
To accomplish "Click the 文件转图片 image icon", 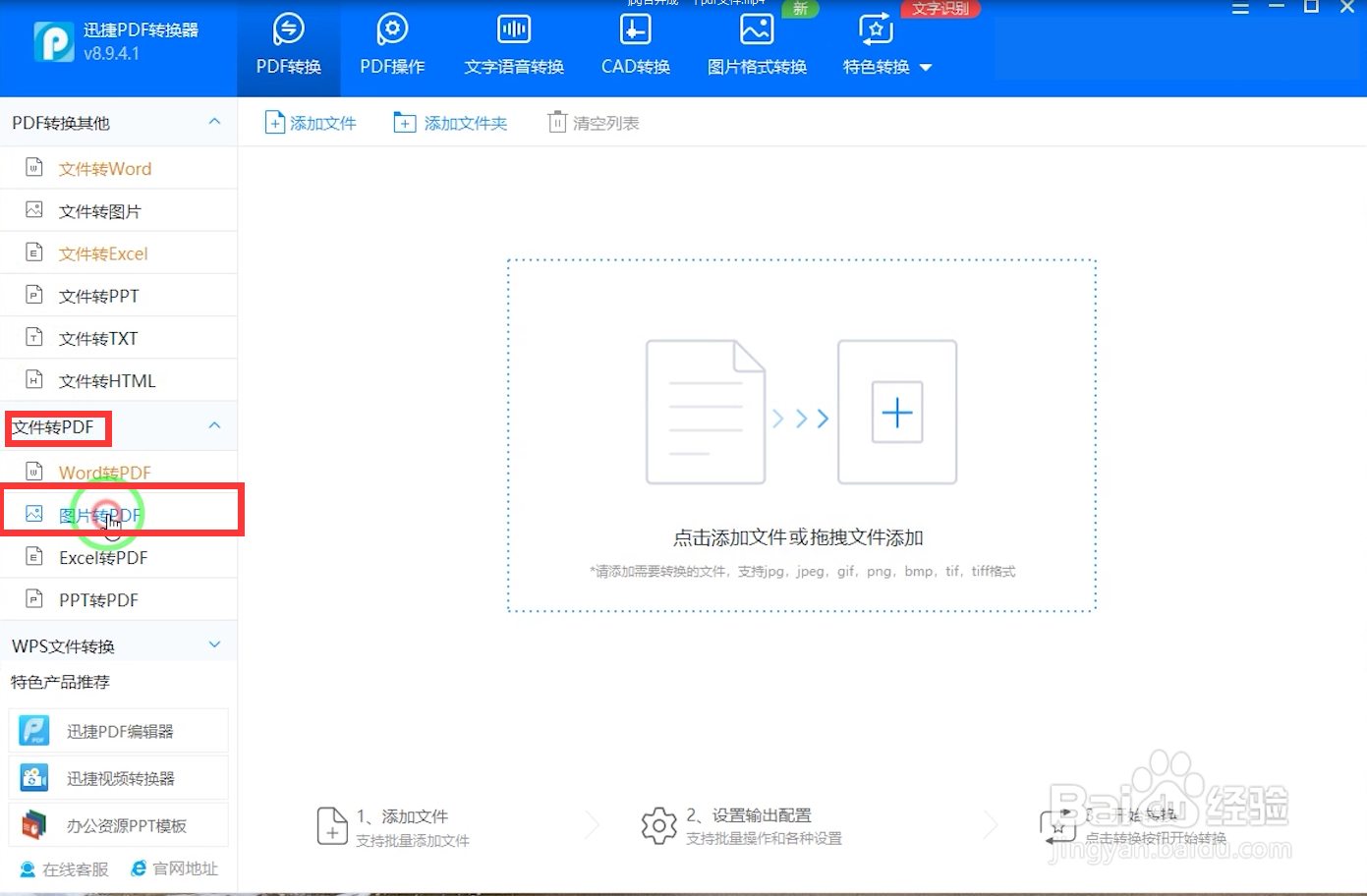I will tap(34, 210).
